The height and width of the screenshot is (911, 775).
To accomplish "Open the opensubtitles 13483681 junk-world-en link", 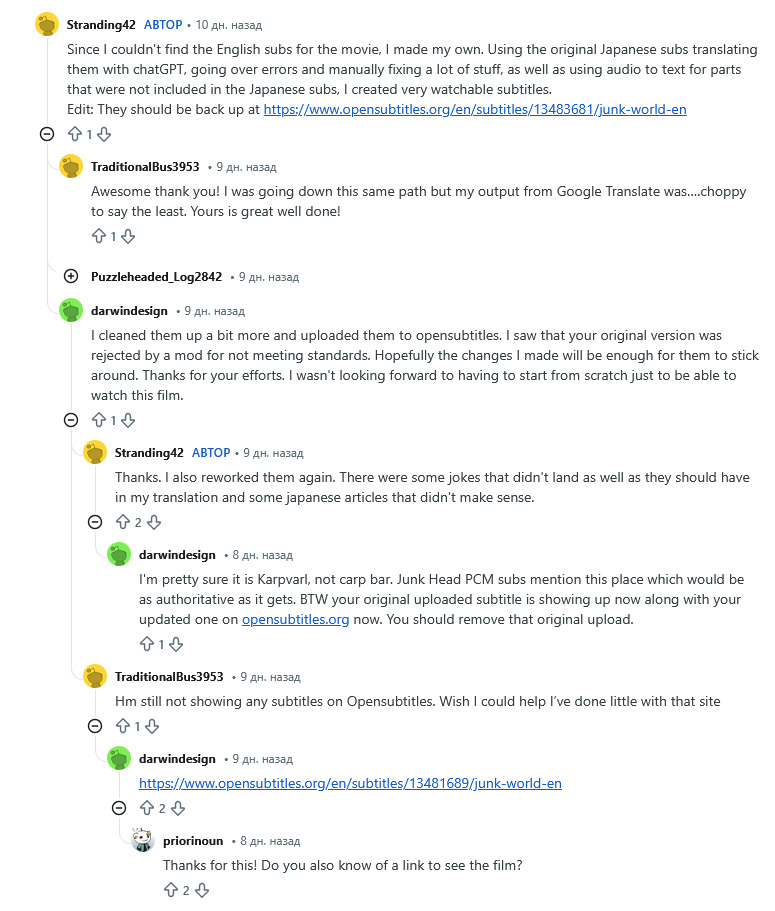I will [475, 109].
